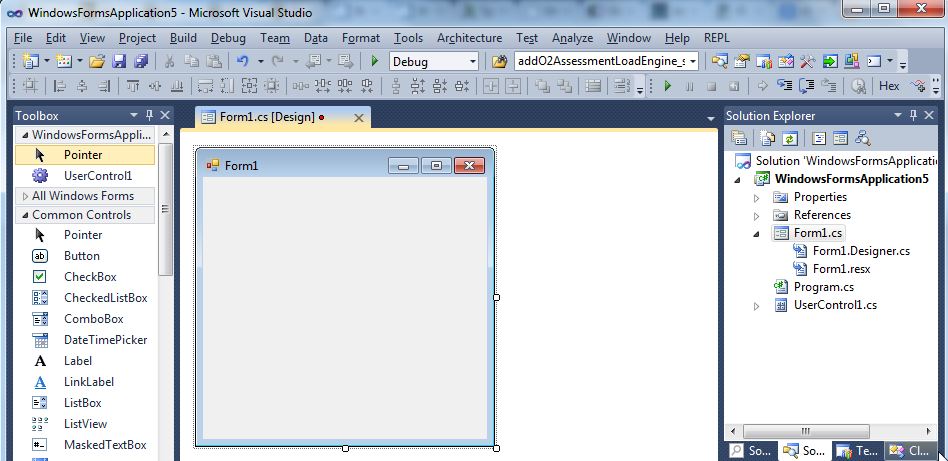
Task: Click the Align Bottoms layout icon
Action: click(177, 86)
